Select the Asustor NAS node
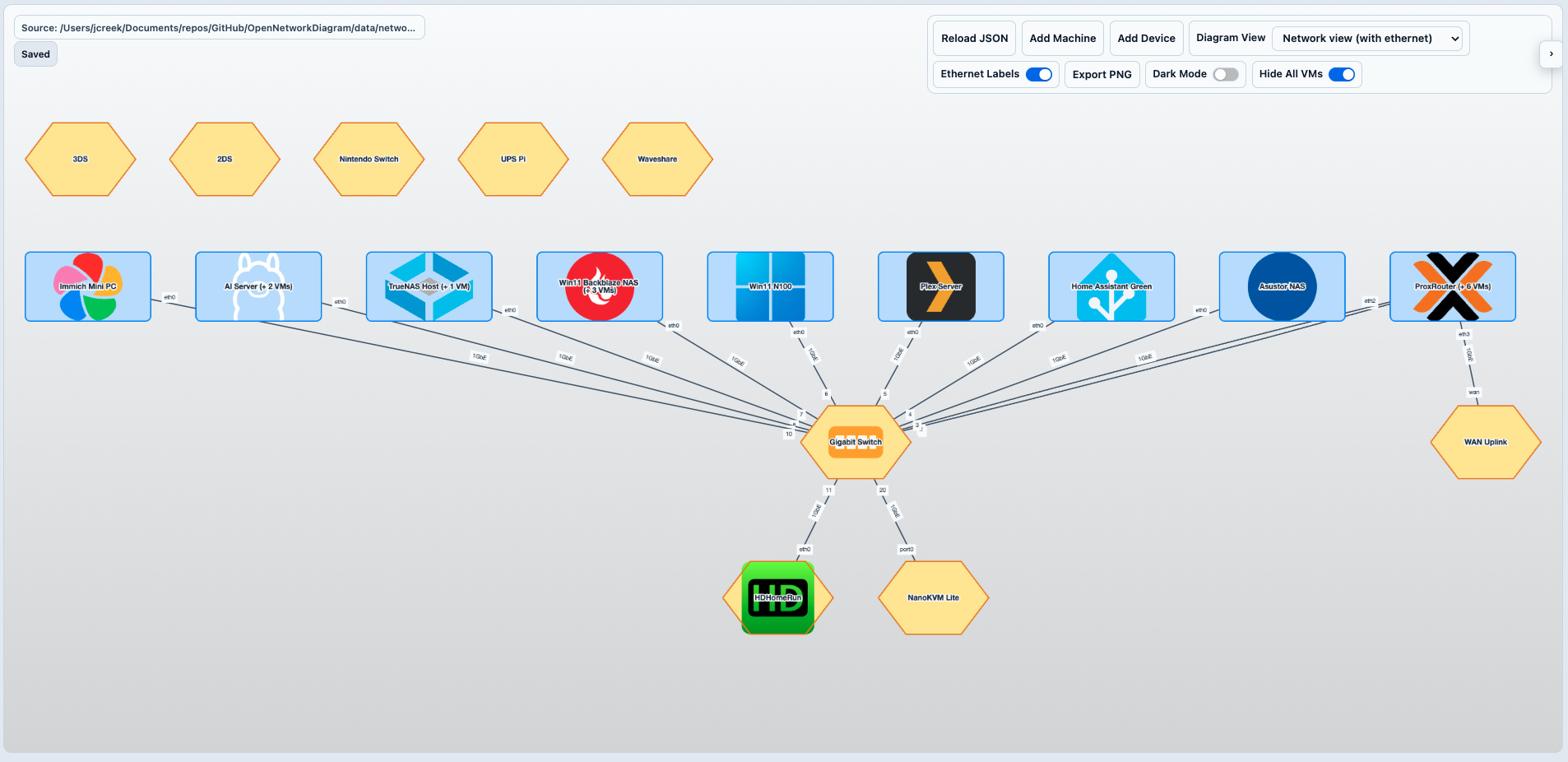 1283,286
